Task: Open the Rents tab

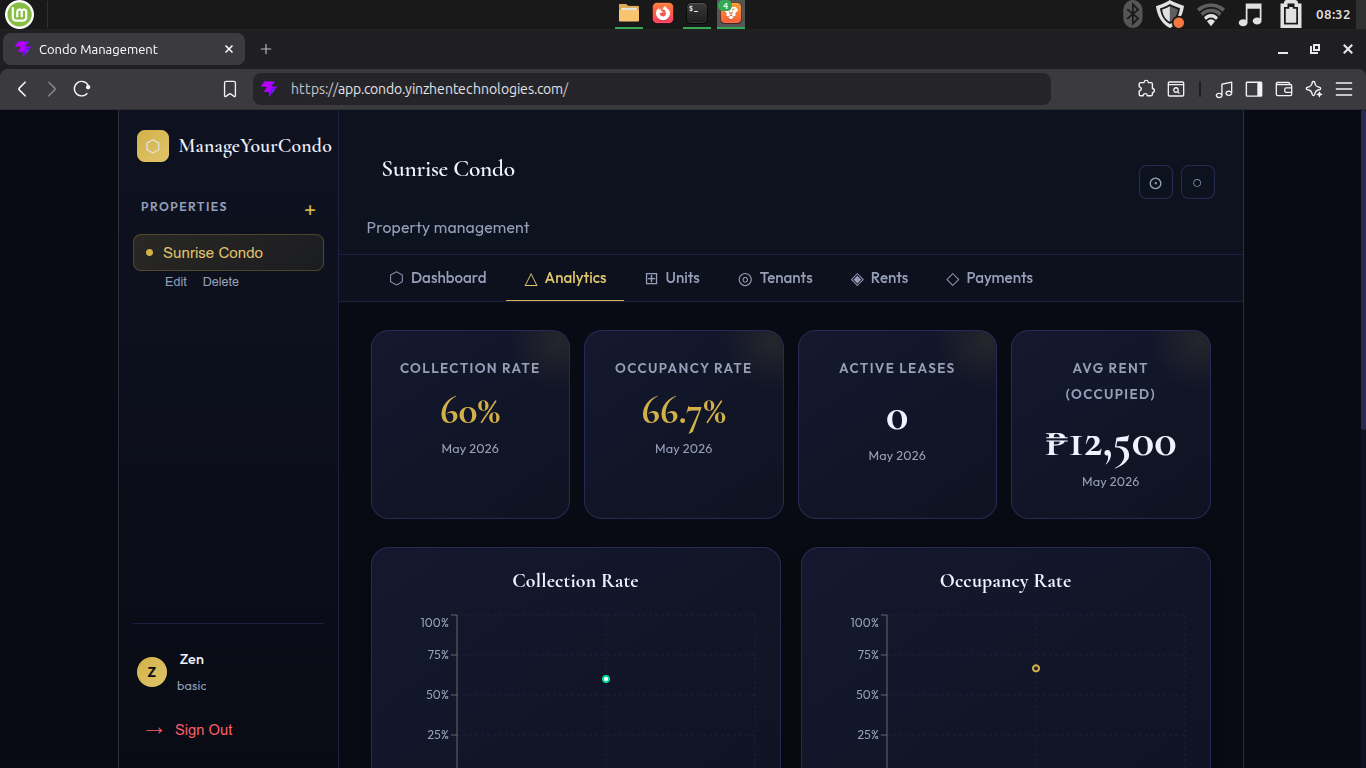Action: [879, 278]
